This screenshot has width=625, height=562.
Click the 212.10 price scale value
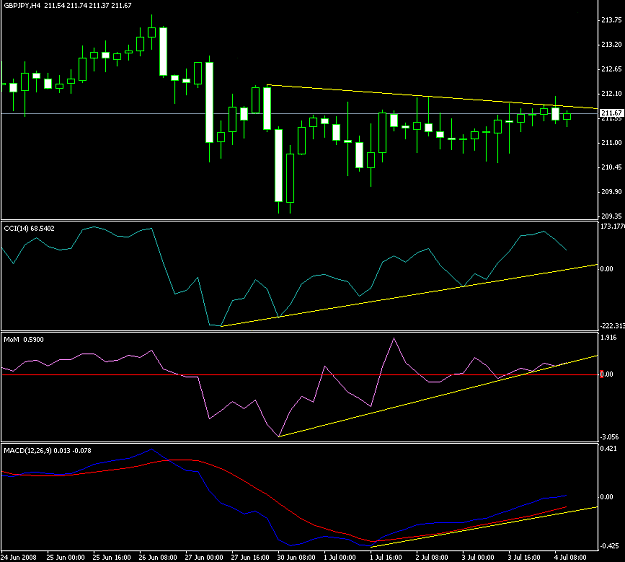pos(611,94)
